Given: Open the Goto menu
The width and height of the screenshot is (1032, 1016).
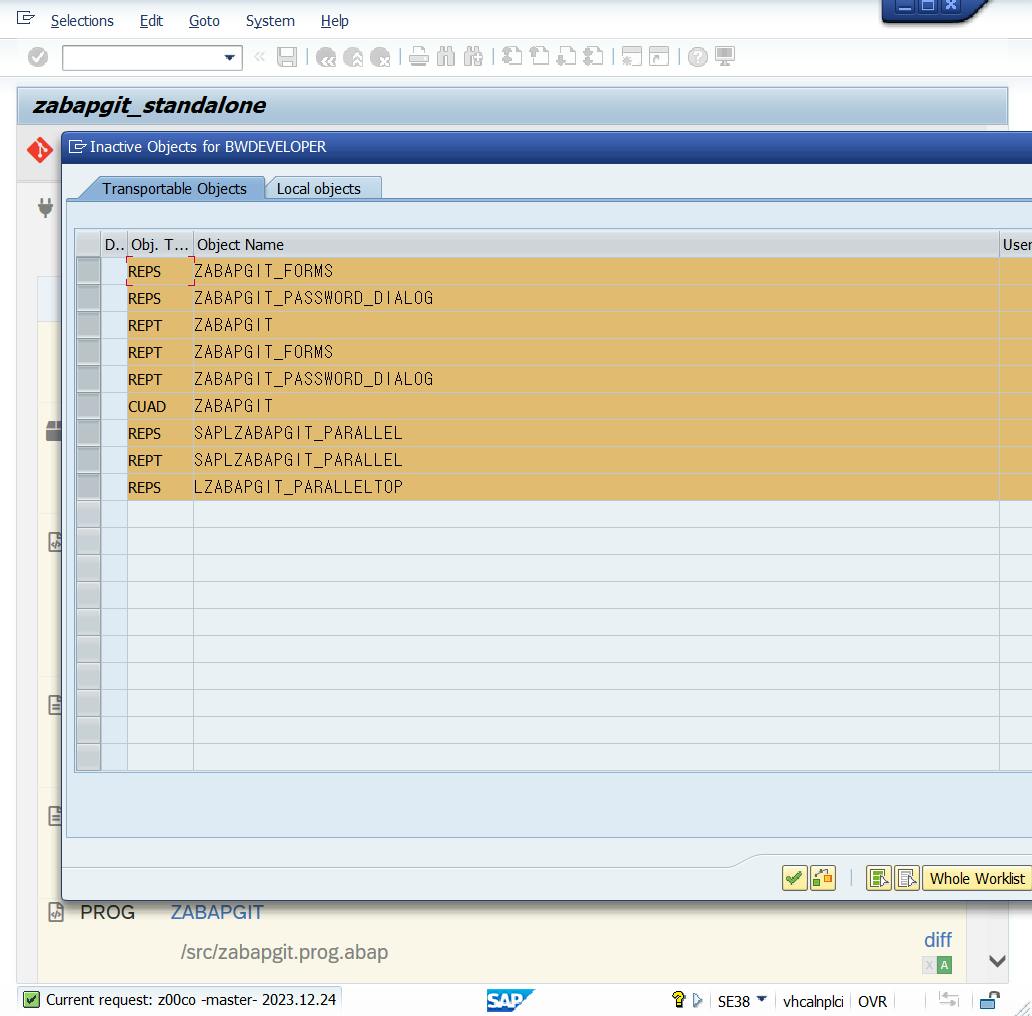Looking at the screenshot, I should (204, 21).
